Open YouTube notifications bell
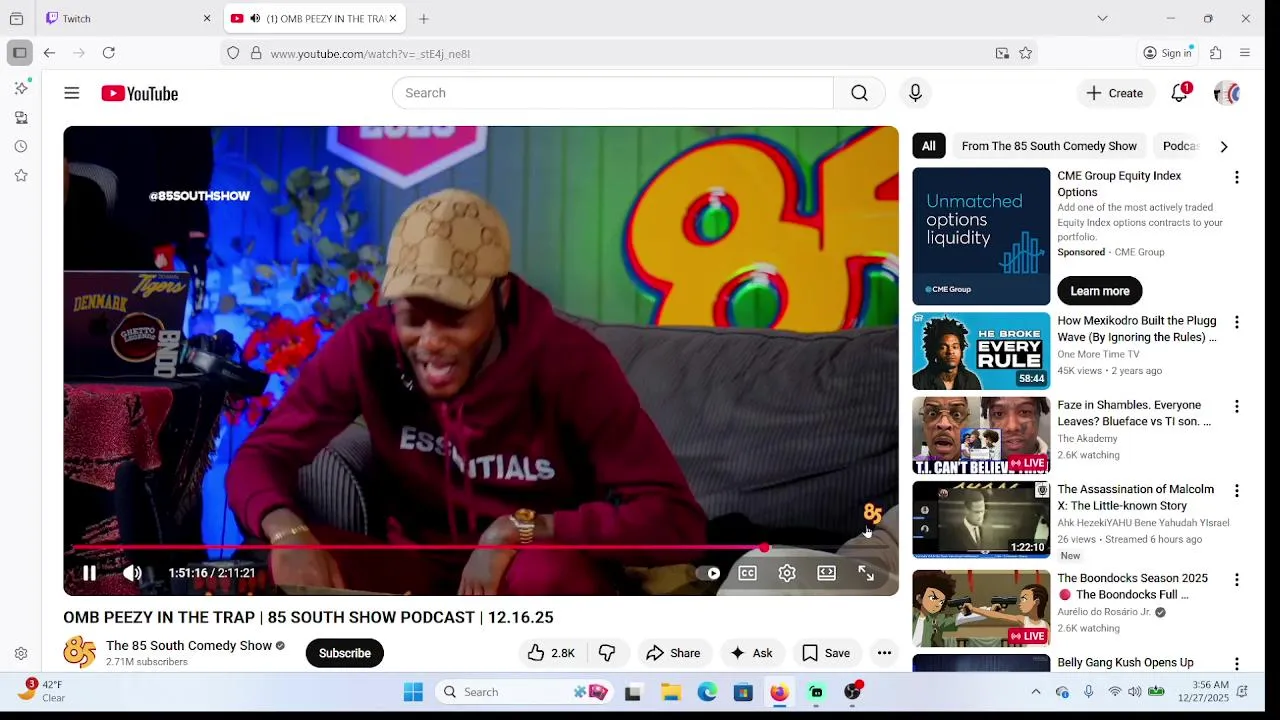The width and height of the screenshot is (1280, 720). [1179, 93]
